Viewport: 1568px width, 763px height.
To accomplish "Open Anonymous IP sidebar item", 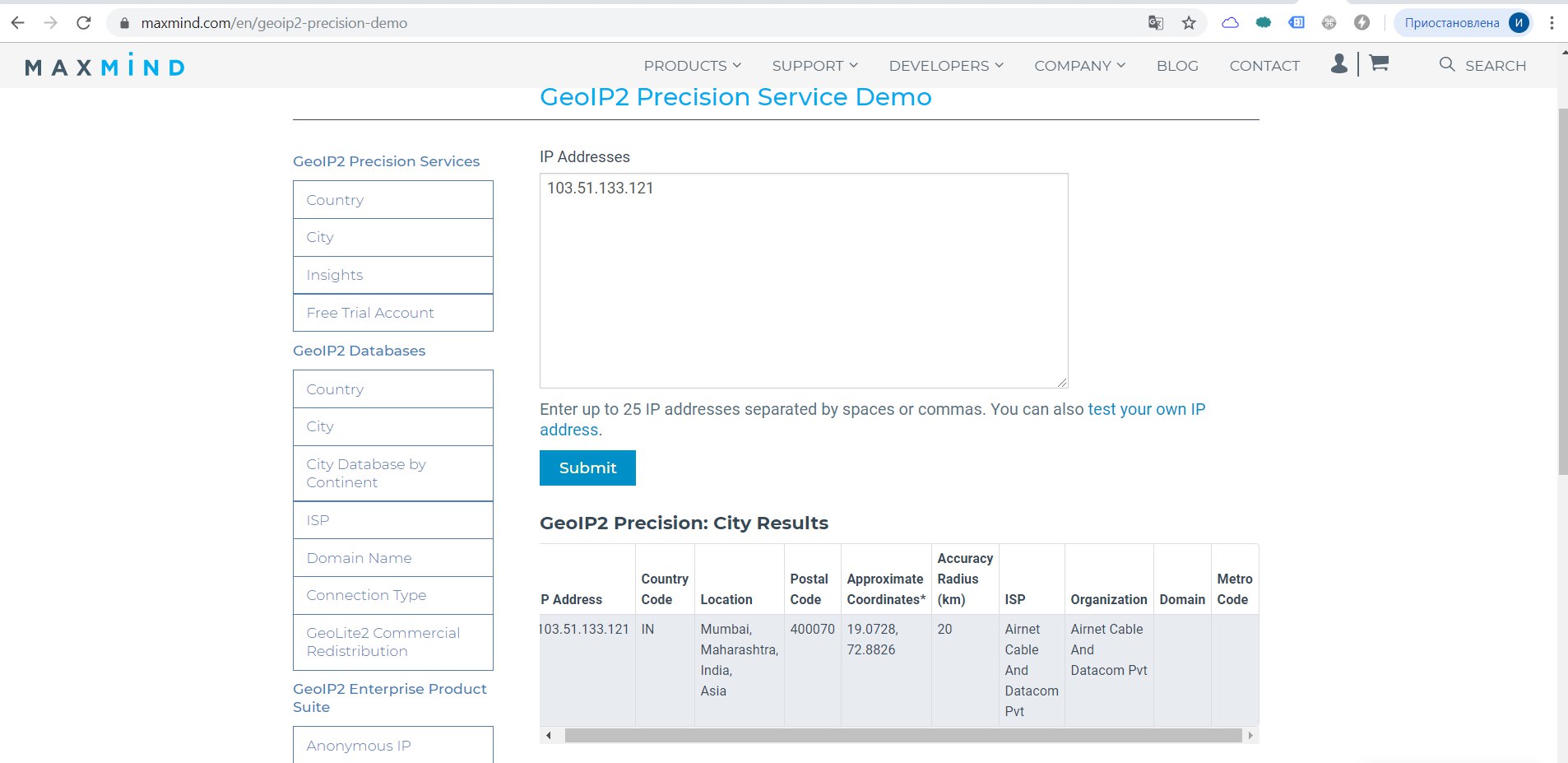I will point(393,745).
